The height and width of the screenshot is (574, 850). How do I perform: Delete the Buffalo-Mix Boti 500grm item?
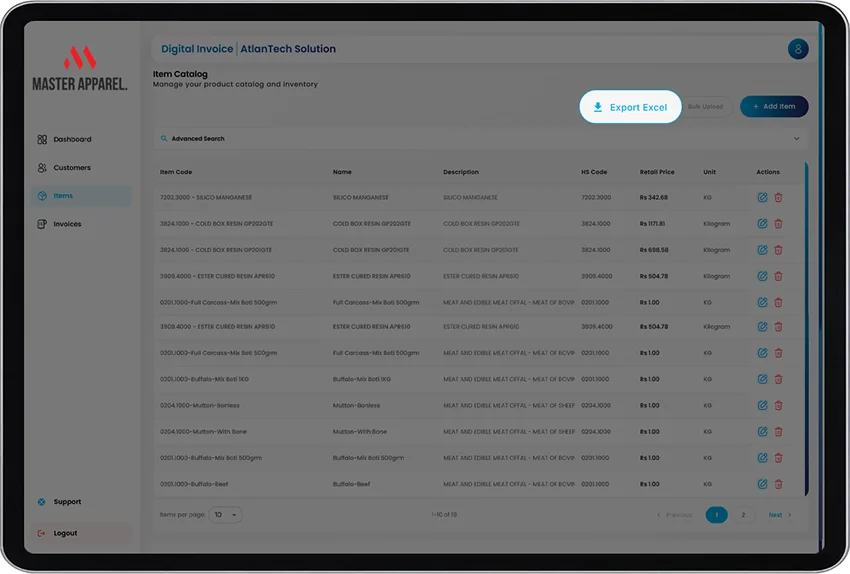click(x=778, y=457)
